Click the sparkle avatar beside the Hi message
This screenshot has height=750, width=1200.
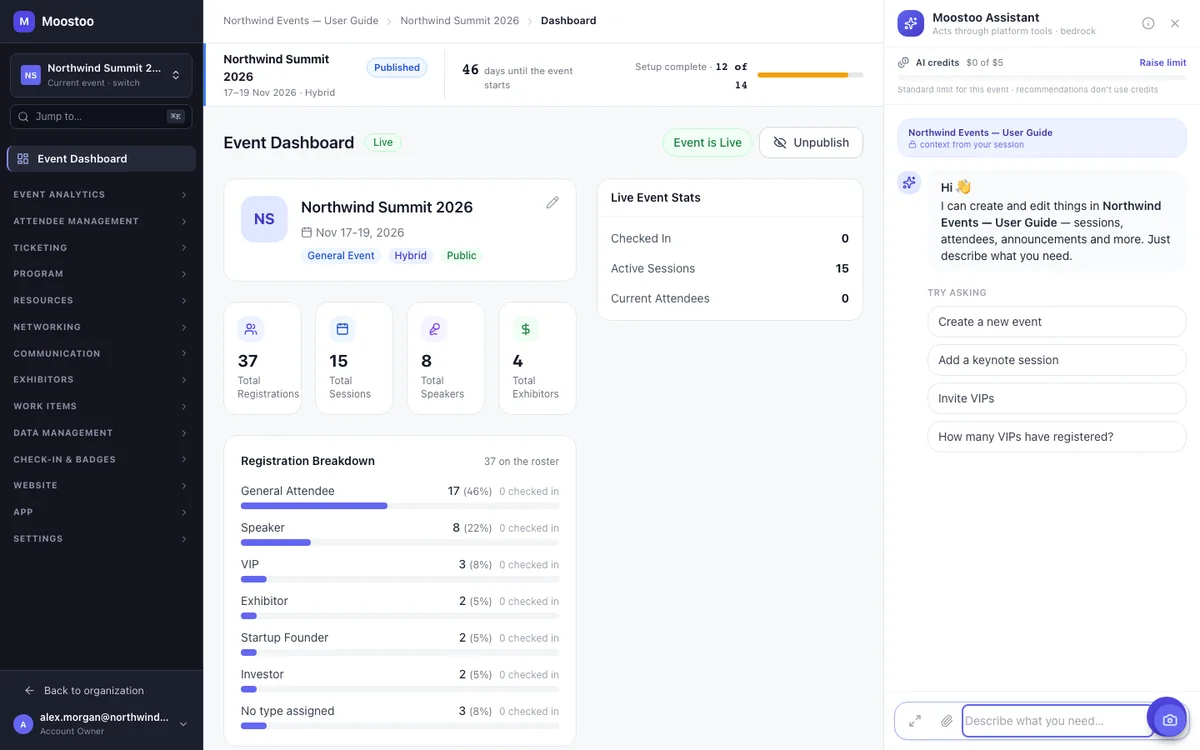coord(909,182)
